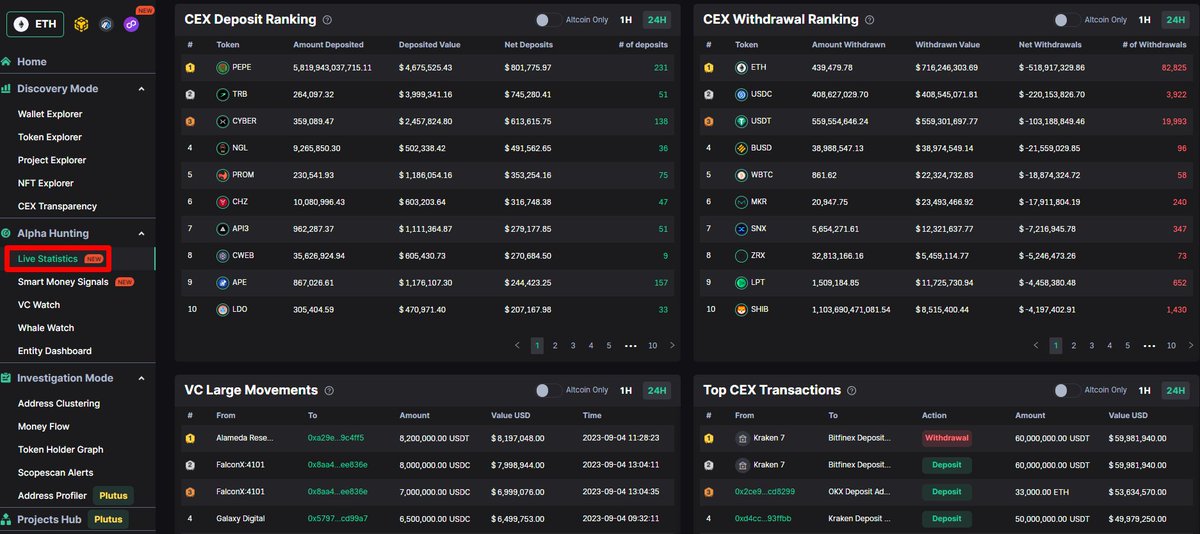Go to page 10 of Withdrawal Ranking
Image resolution: width=1200 pixels, height=534 pixels.
pyautogui.click(x=1171, y=345)
